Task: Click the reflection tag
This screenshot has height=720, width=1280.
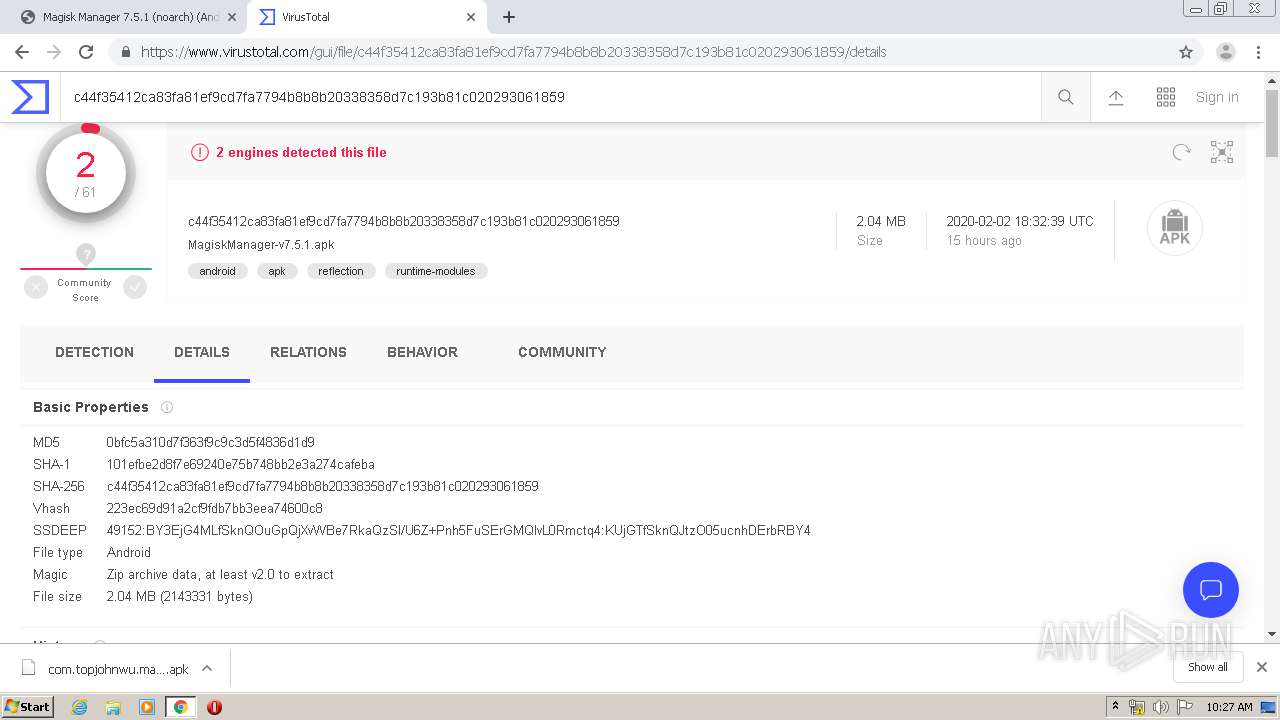Action: pyautogui.click(x=341, y=271)
